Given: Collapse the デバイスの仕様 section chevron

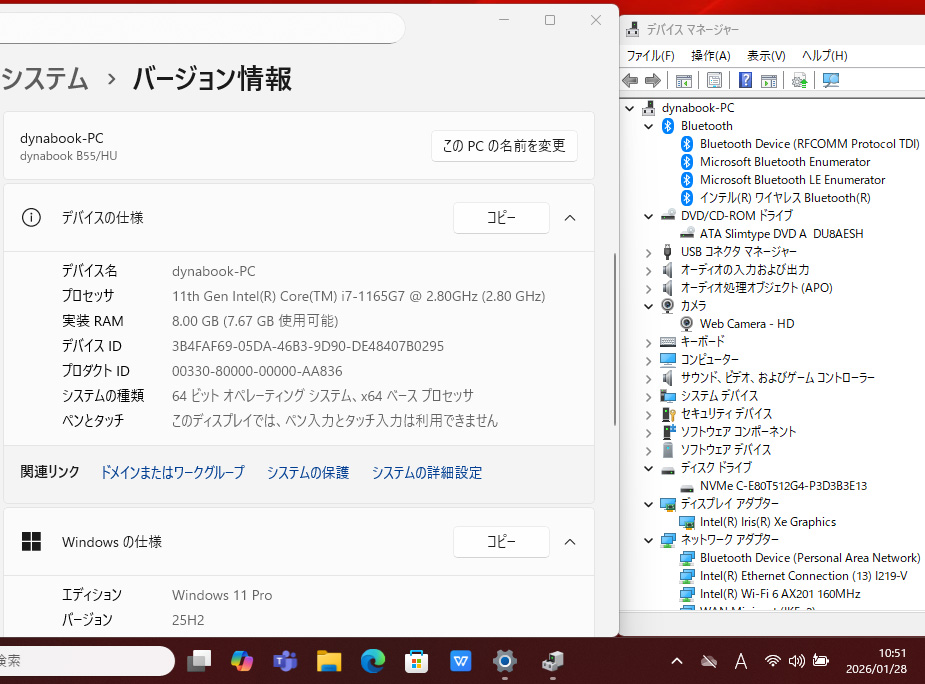Looking at the screenshot, I should pyautogui.click(x=570, y=218).
